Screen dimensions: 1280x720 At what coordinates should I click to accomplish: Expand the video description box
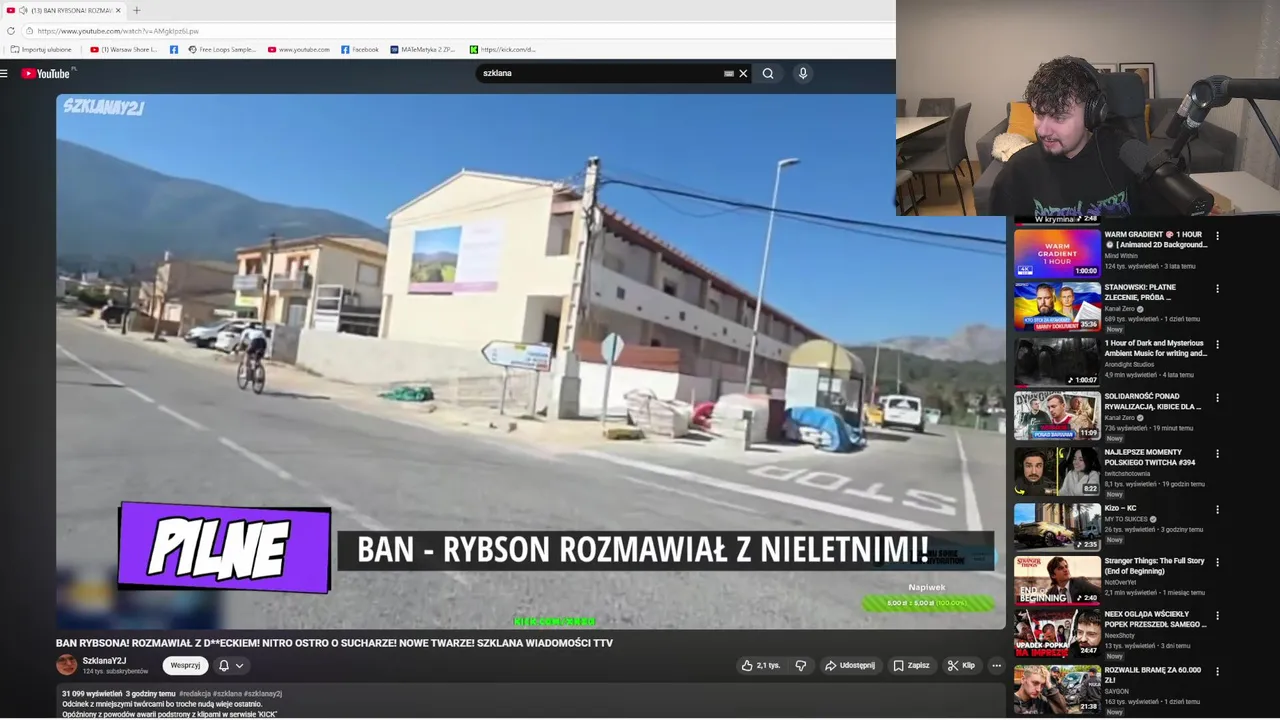[x=530, y=702]
